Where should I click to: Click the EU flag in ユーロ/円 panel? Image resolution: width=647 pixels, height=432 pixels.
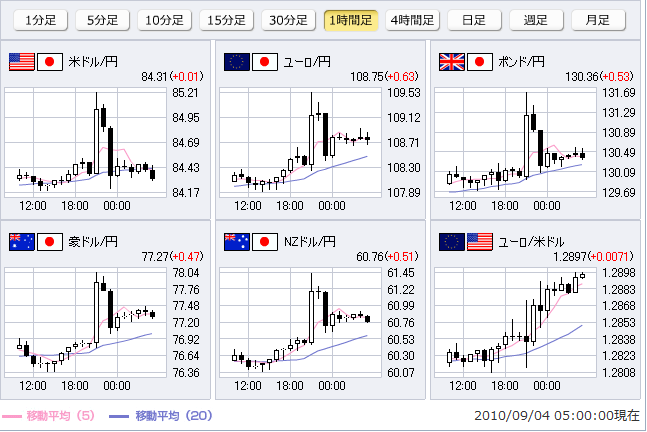(x=237, y=62)
